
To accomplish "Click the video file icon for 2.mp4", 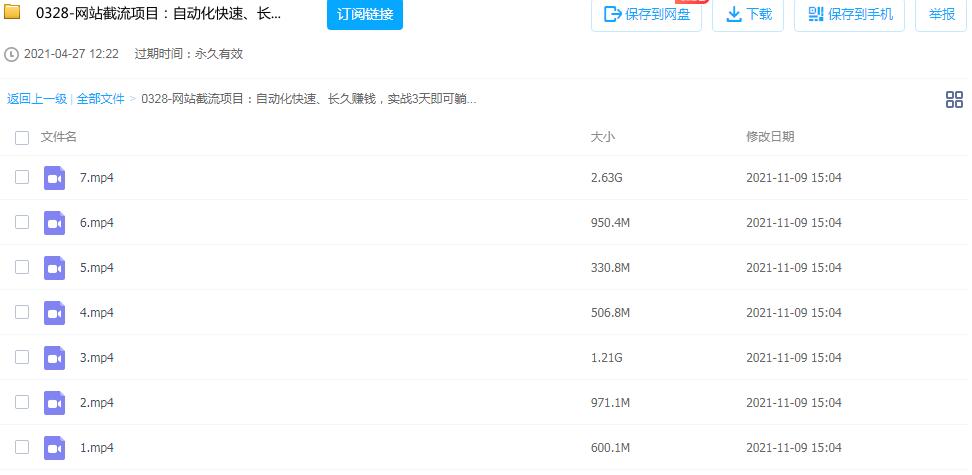I will click(x=55, y=402).
